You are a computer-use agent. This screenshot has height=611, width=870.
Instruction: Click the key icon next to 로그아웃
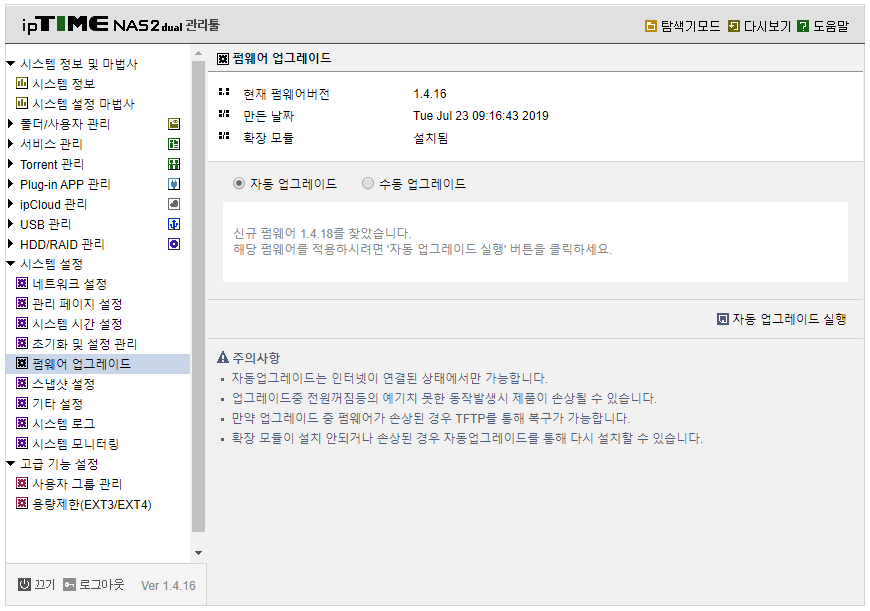point(69,585)
